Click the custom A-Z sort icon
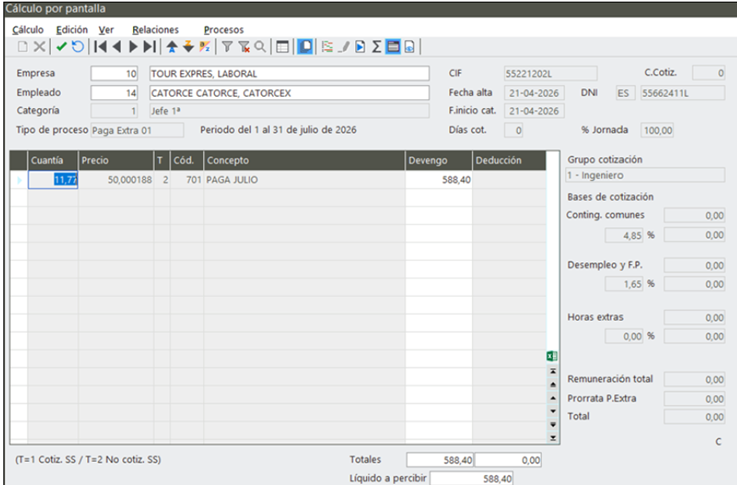This screenshot has width=737, height=485. 204,47
